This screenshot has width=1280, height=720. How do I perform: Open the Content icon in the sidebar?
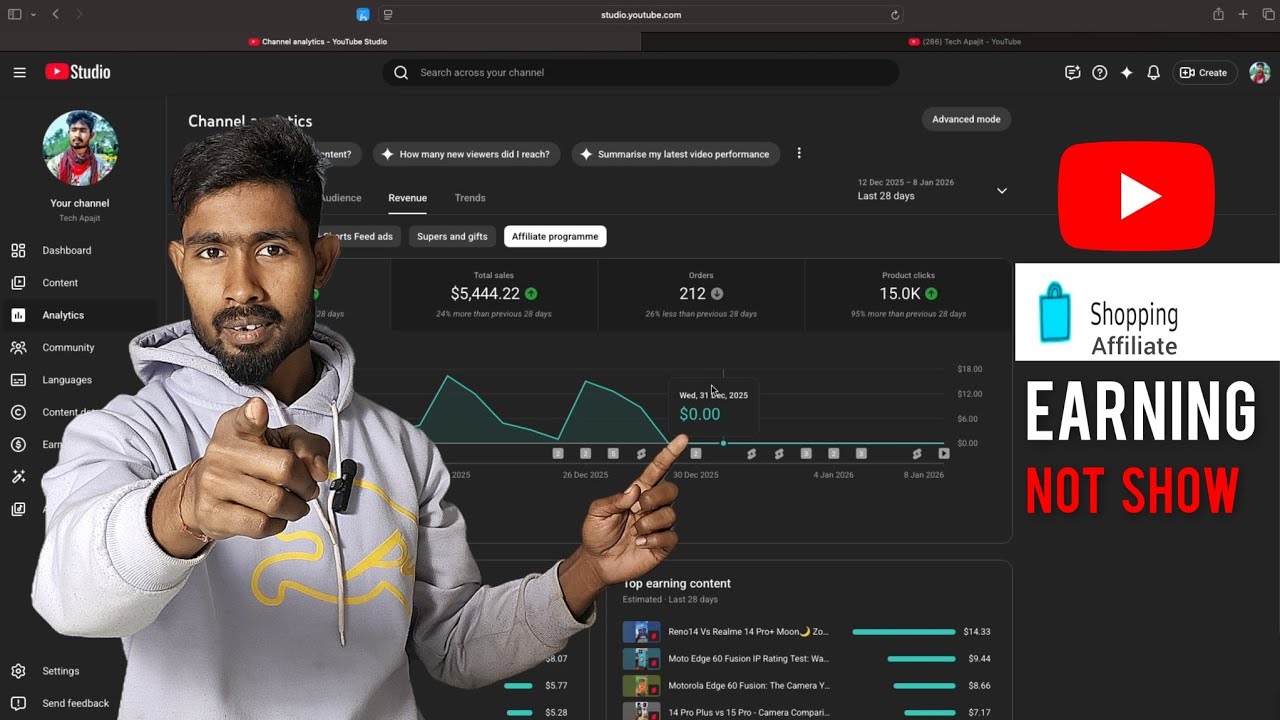coord(18,283)
